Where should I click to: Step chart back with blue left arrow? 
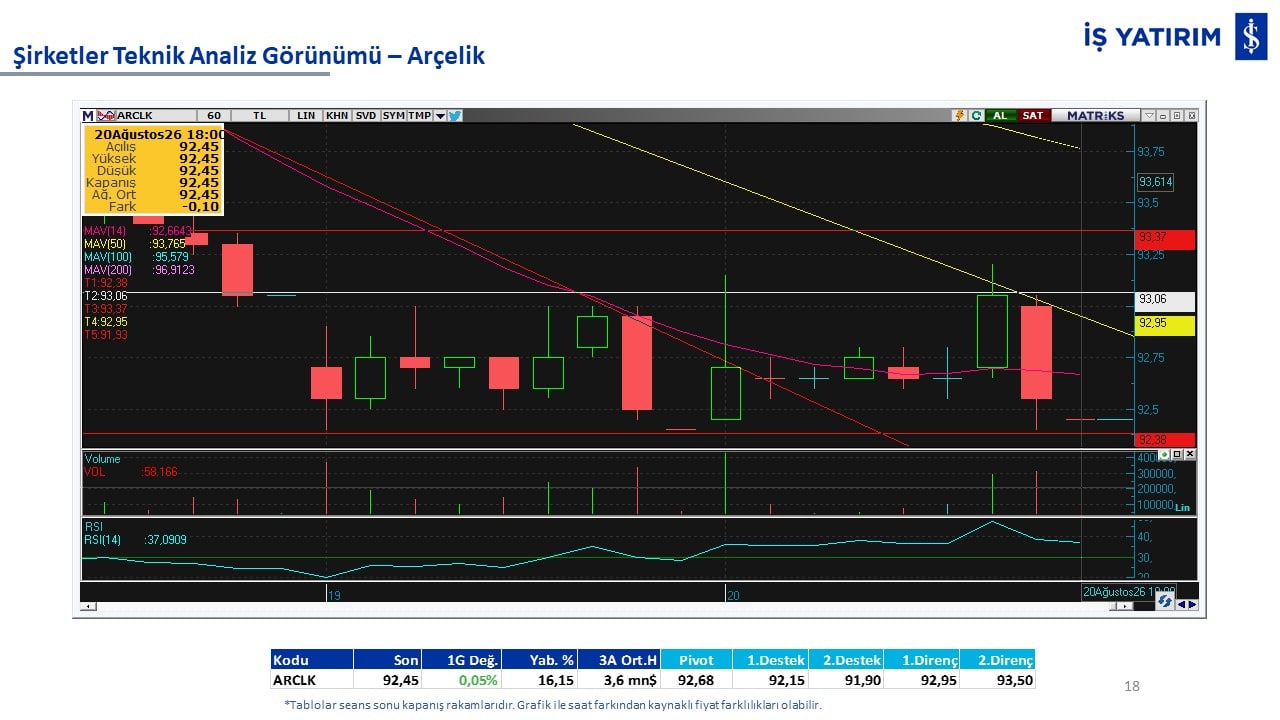point(1181,604)
